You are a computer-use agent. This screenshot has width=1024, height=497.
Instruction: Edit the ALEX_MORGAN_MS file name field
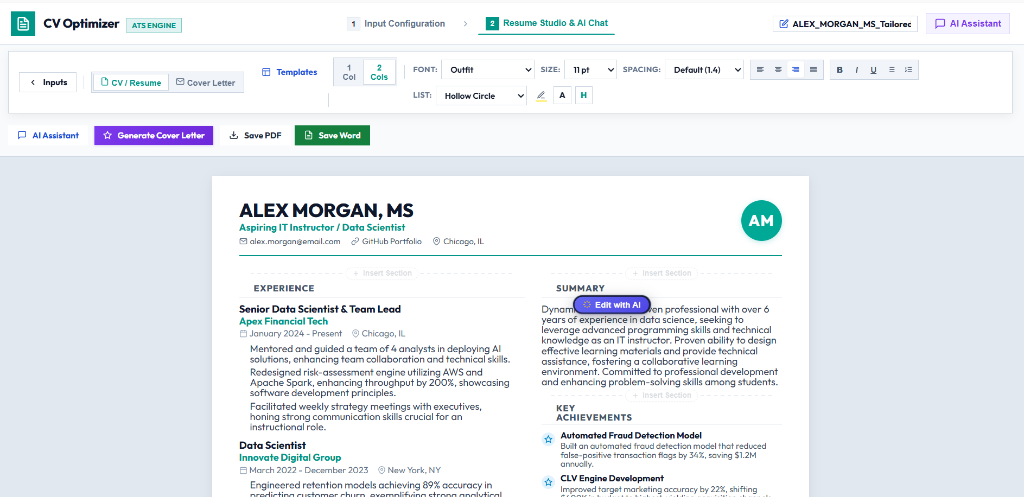(x=846, y=24)
